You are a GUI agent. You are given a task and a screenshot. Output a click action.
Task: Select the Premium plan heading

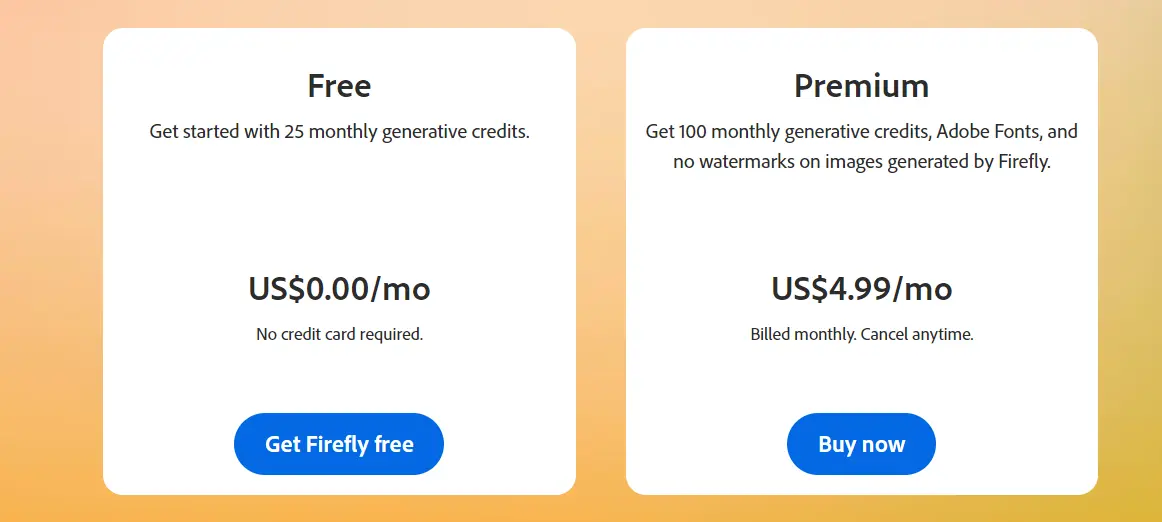pyautogui.click(x=861, y=86)
